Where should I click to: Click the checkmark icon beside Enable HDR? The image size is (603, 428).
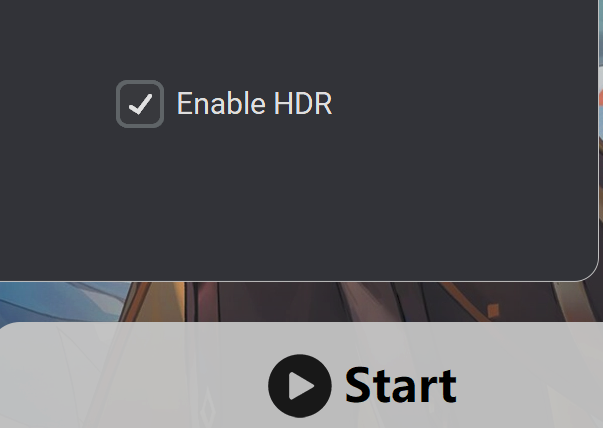(x=140, y=104)
